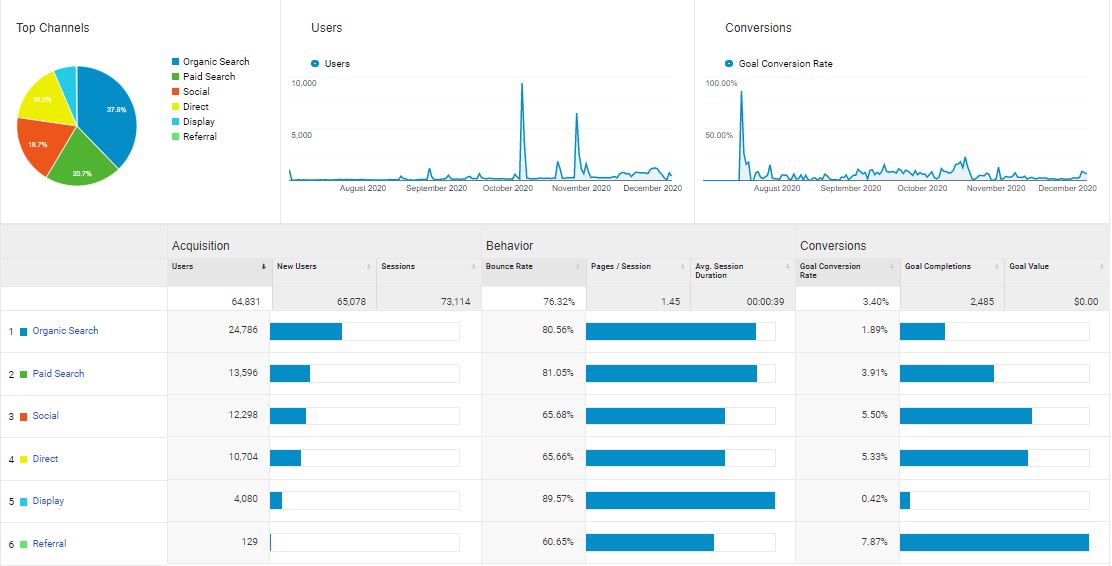Toggle the Users series marker in Users chart
Viewport: 1112px width, 566px height.
coord(316,64)
